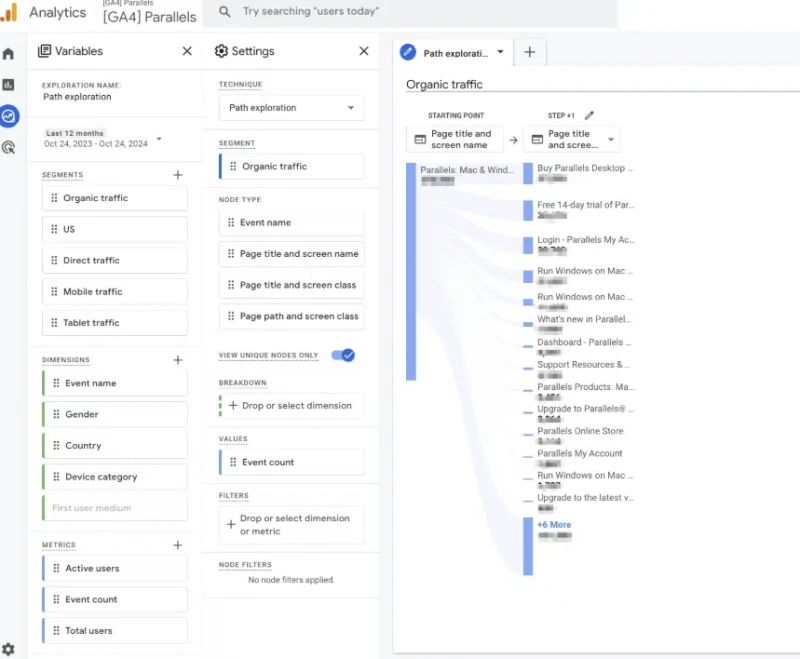Select the Device category dimension
This screenshot has height=659, width=800.
(x=115, y=477)
